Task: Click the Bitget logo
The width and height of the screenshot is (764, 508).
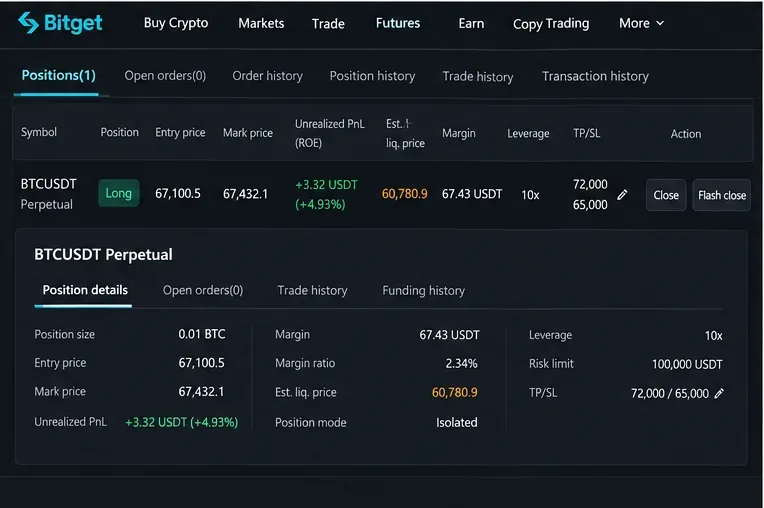Action: (60, 23)
